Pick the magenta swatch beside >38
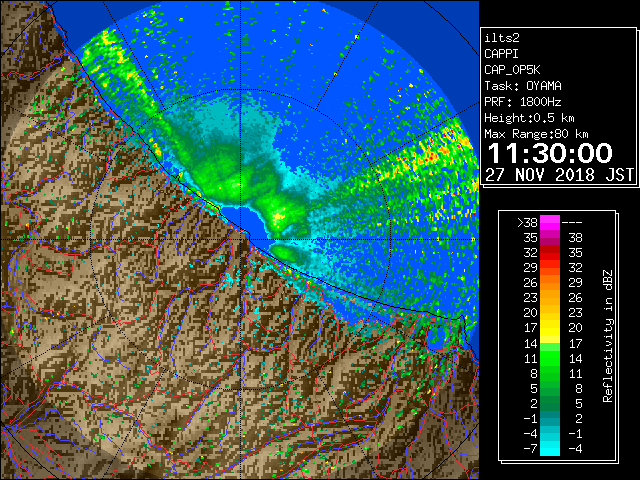Viewport: 640px width, 480px height. 550,223
